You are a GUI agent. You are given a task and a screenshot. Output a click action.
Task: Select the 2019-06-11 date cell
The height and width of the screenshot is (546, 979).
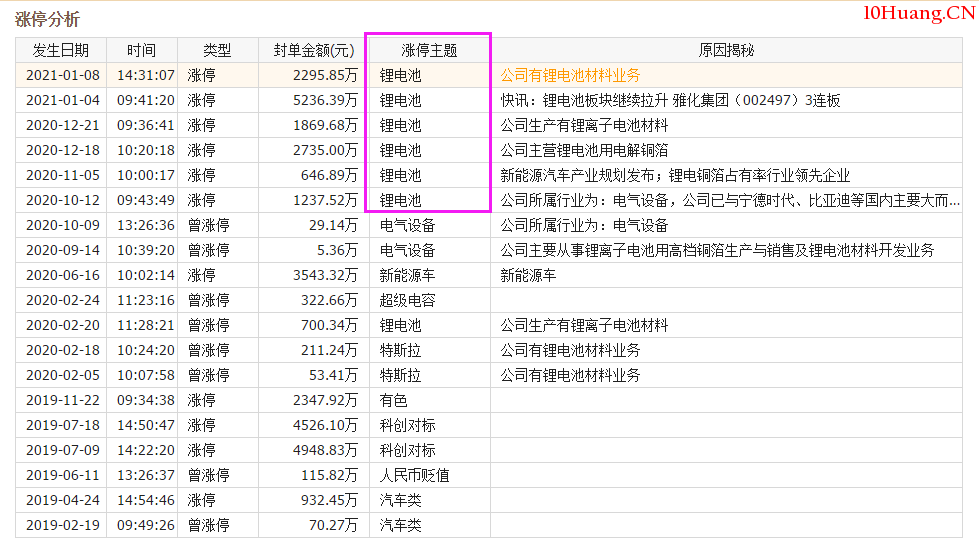point(62,475)
